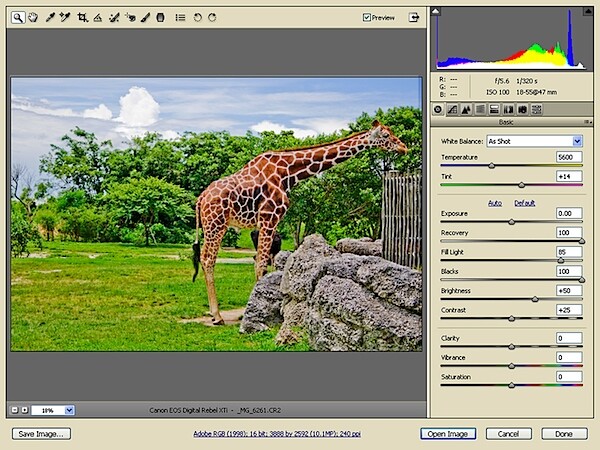Viewport: 600px width, 450px height.
Task: Open Camera Raw preferences dialog icon
Action: 180,17
